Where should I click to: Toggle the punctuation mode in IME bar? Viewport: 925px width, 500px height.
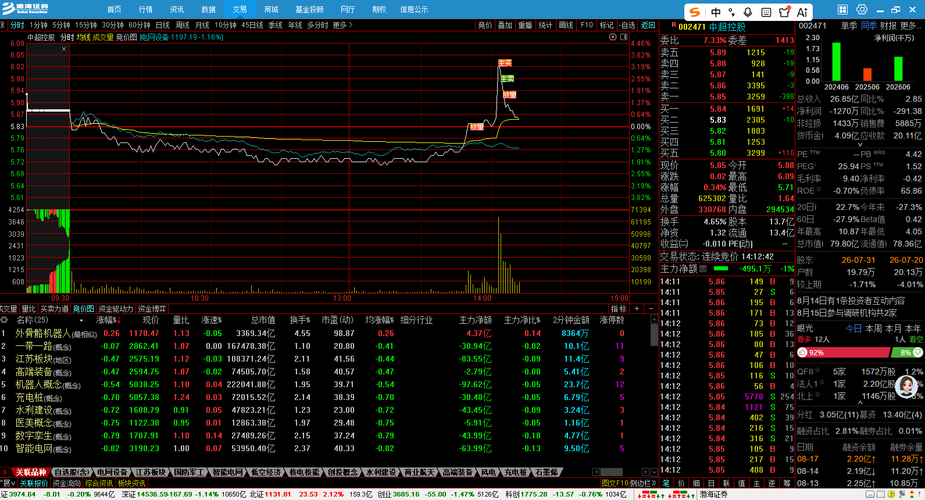click(x=732, y=12)
